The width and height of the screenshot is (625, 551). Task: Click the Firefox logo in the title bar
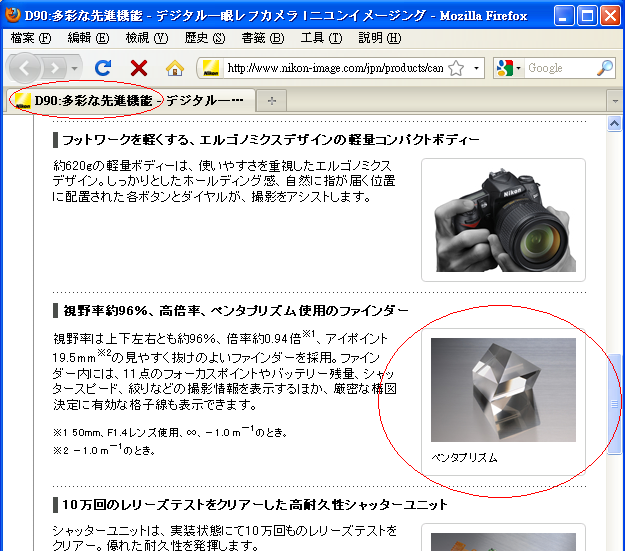(x=13, y=15)
